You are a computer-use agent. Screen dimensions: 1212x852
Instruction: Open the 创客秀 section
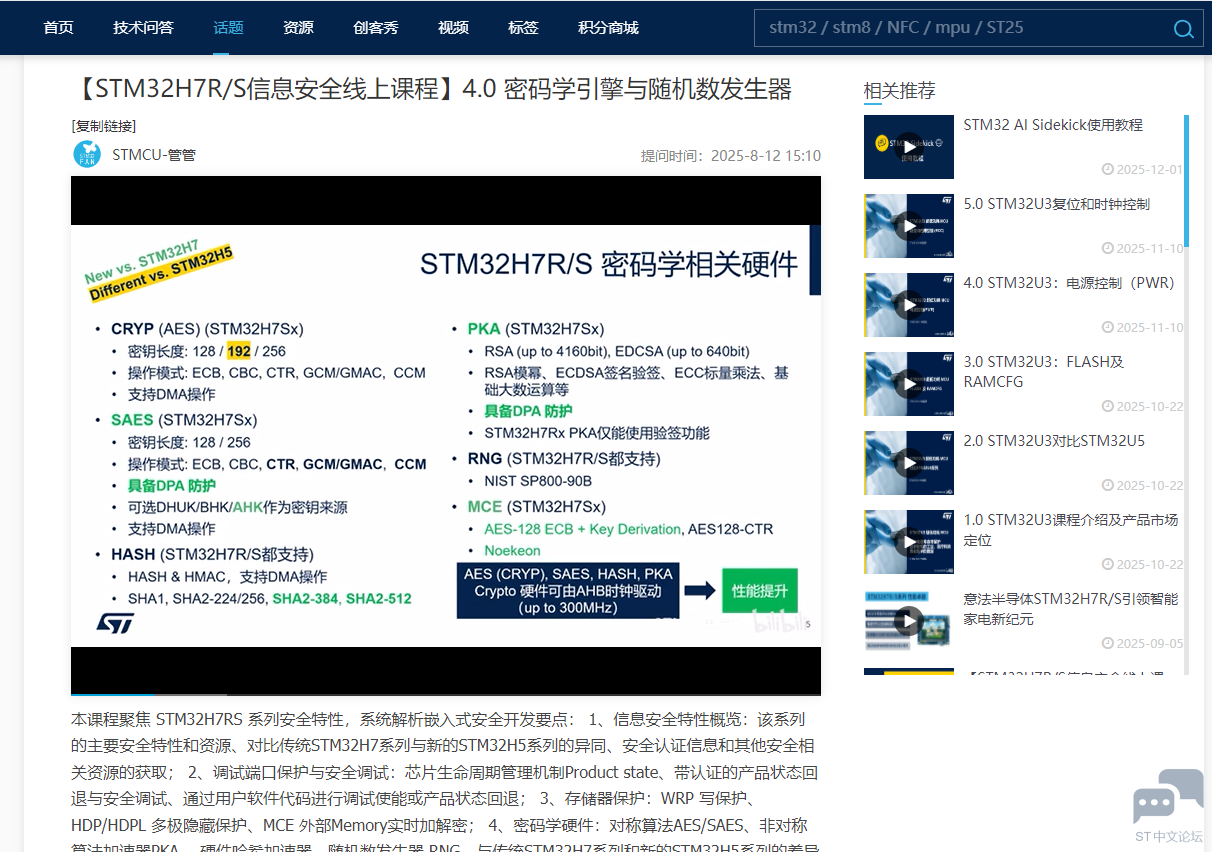(375, 28)
